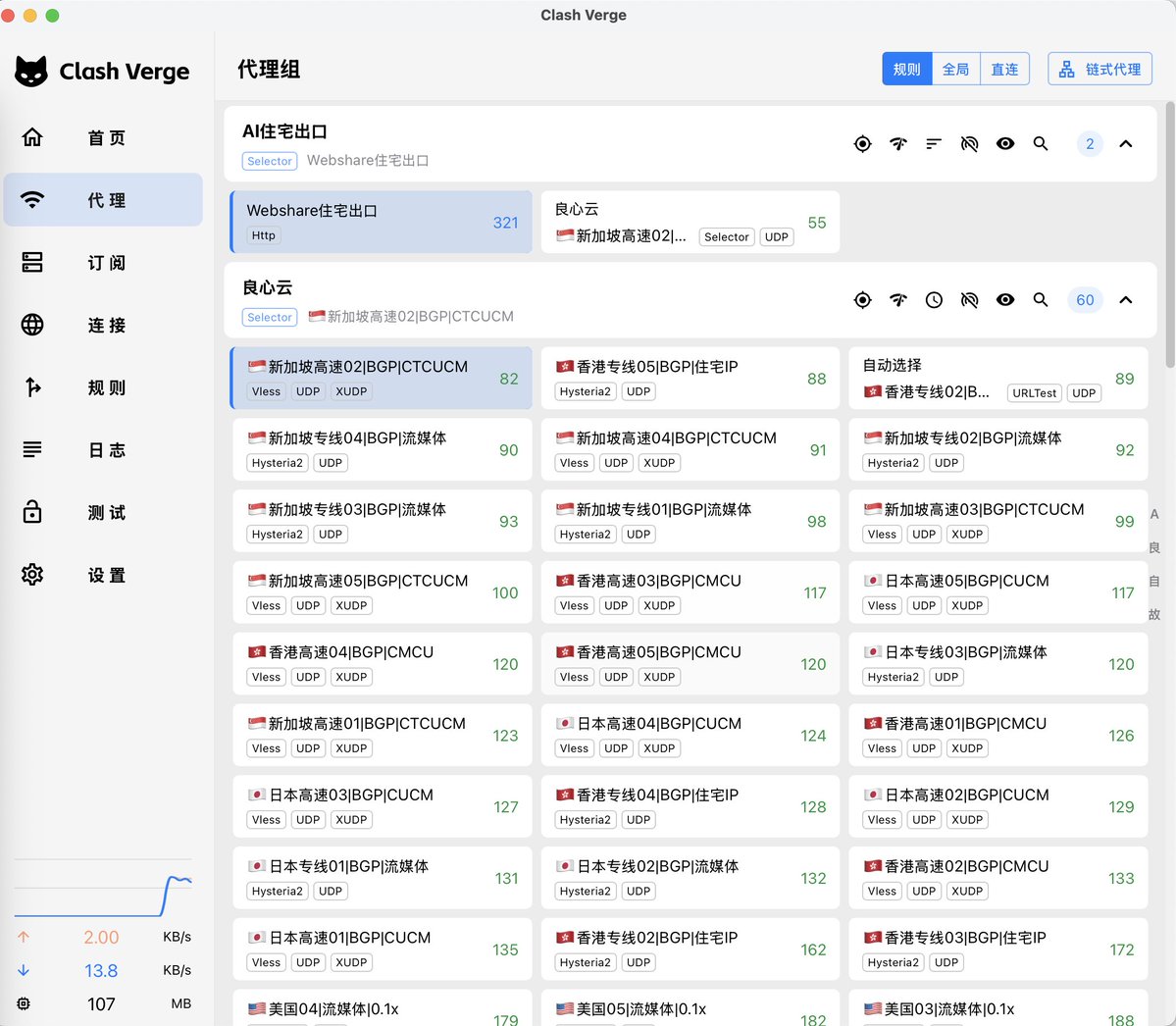
Task: Select the 自动选择 URLTest node
Action: coord(998,378)
